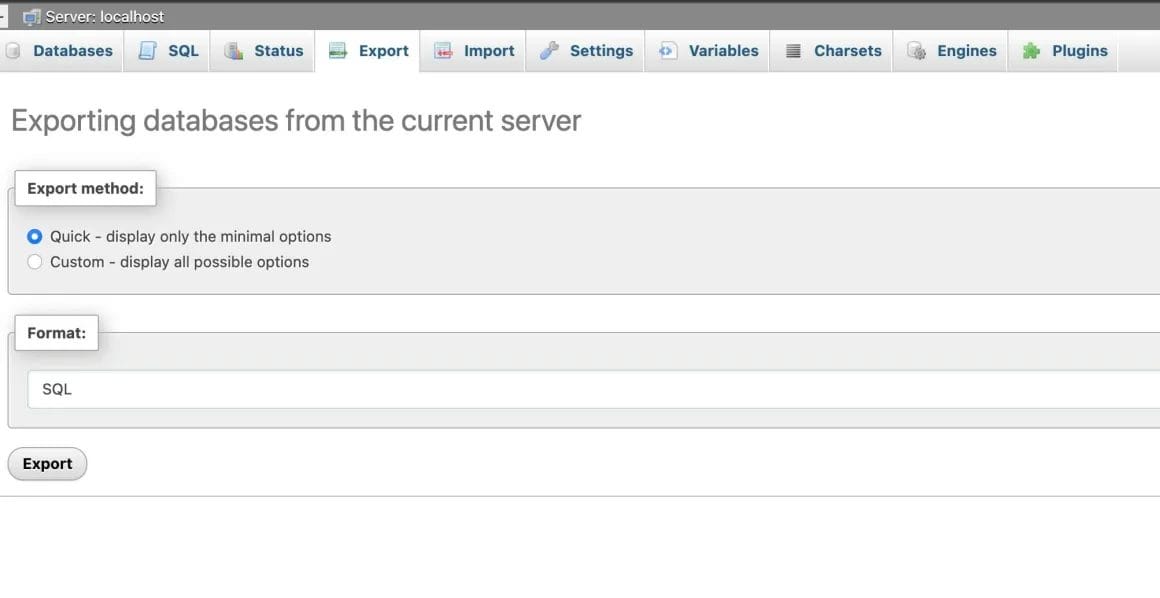This screenshot has height=598, width=1160.
Task: Open Variables using its icon
Action: 667,50
